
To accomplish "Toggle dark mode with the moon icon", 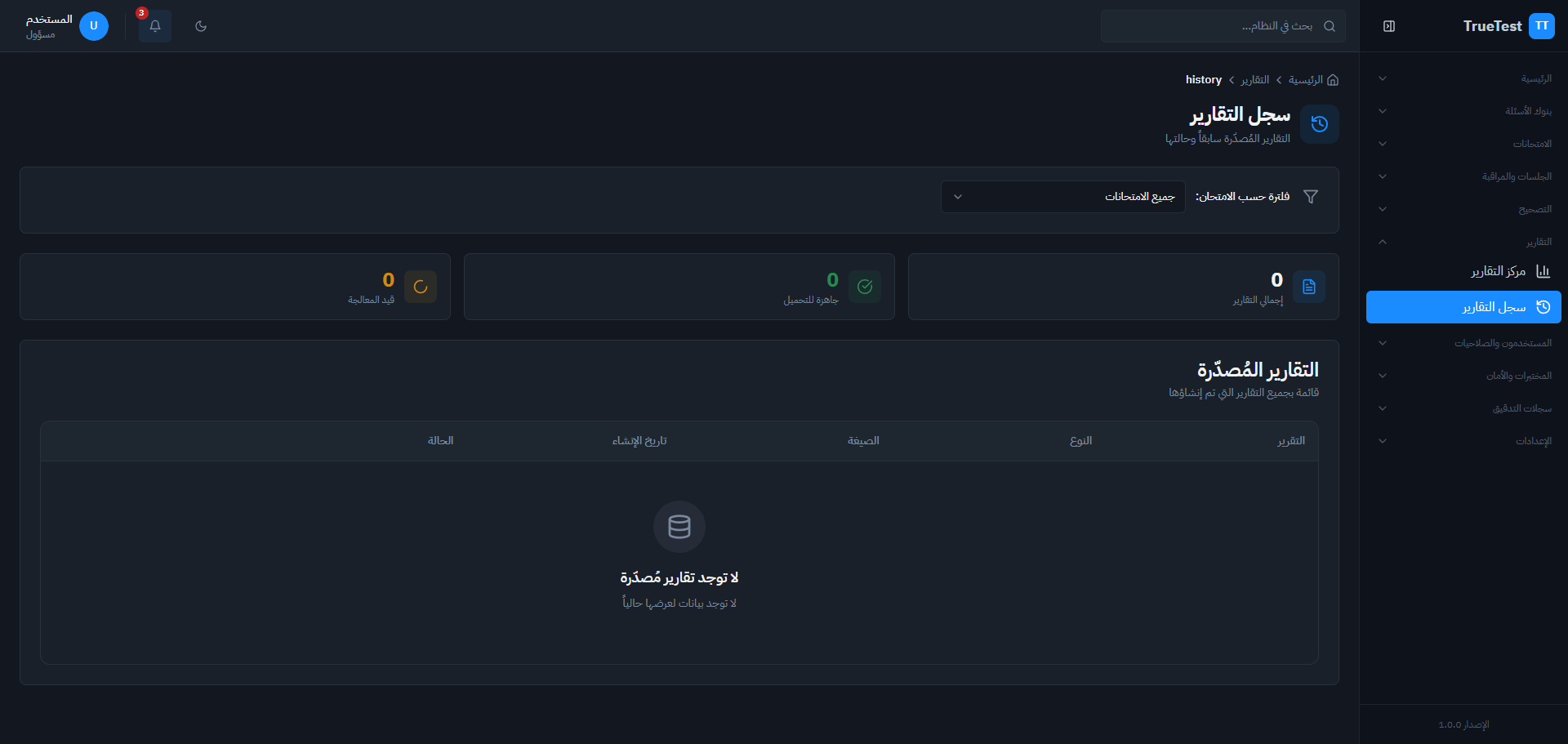I will click(201, 26).
